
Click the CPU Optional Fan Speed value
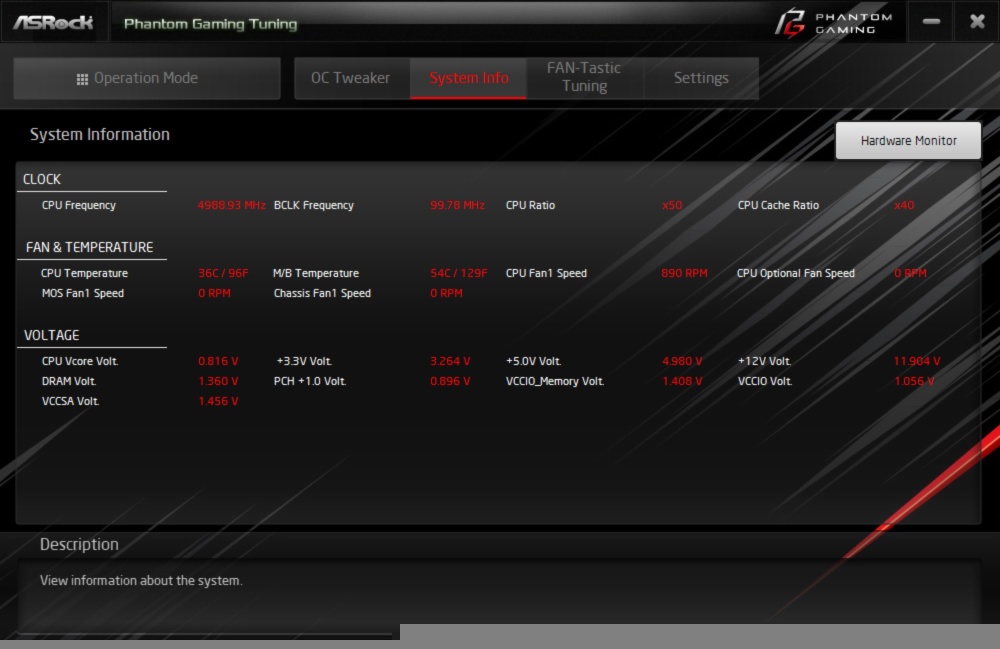pos(910,273)
